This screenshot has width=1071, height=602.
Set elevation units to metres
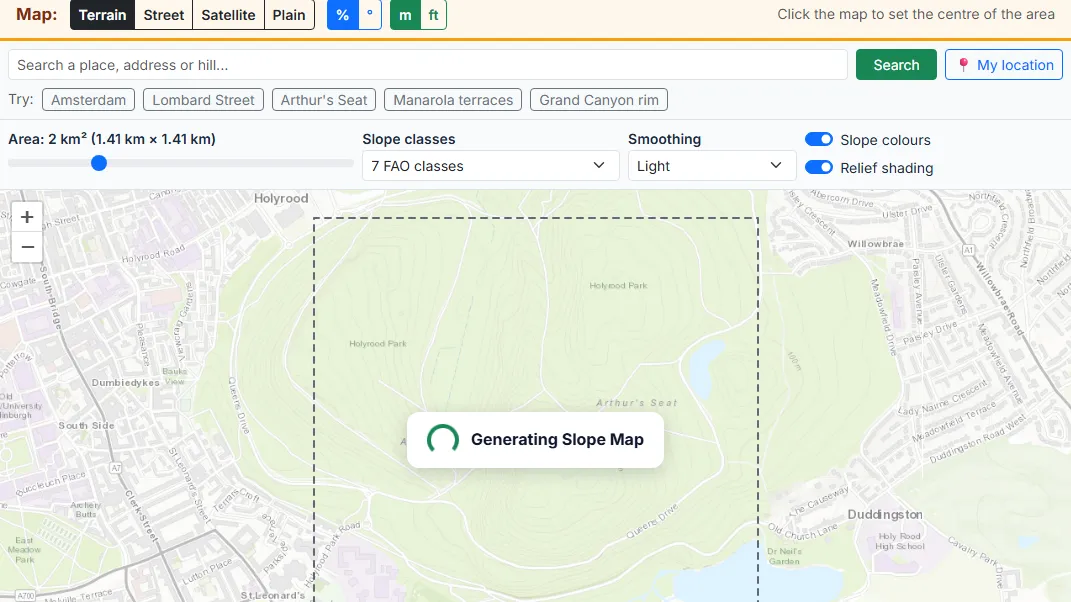click(x=405, y=15)
